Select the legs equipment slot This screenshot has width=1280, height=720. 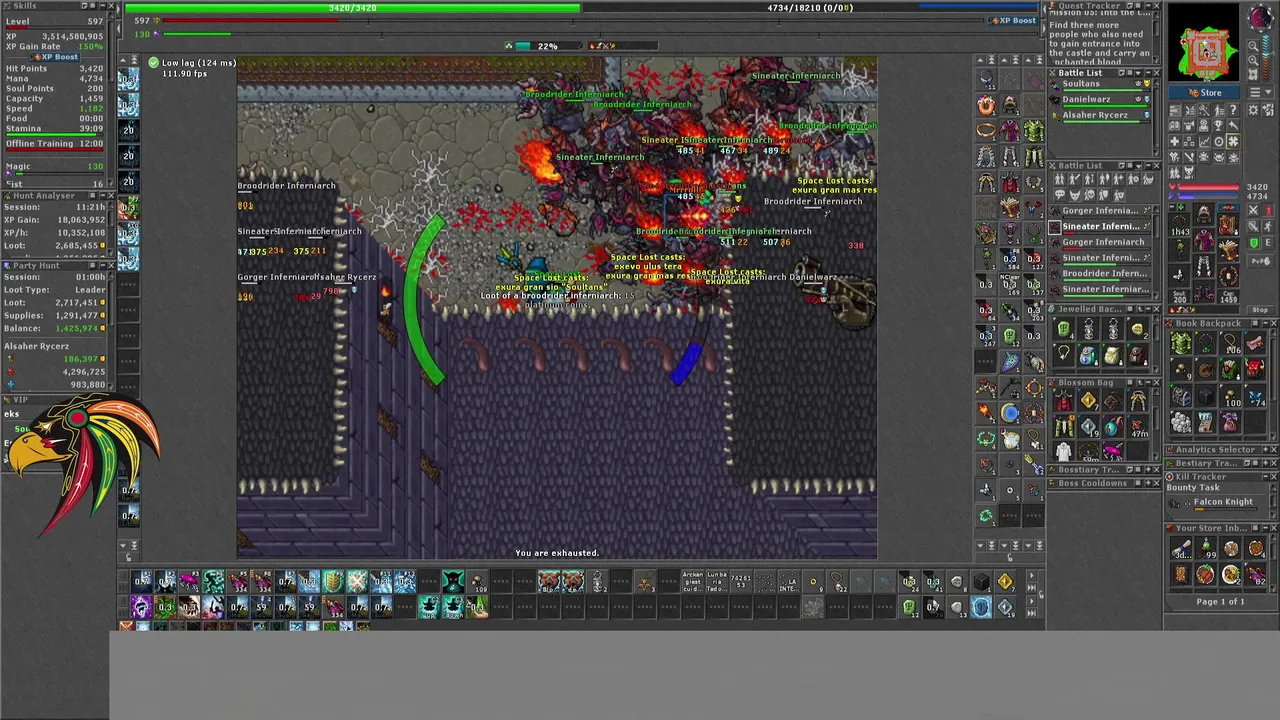[x=1204, y=266]
